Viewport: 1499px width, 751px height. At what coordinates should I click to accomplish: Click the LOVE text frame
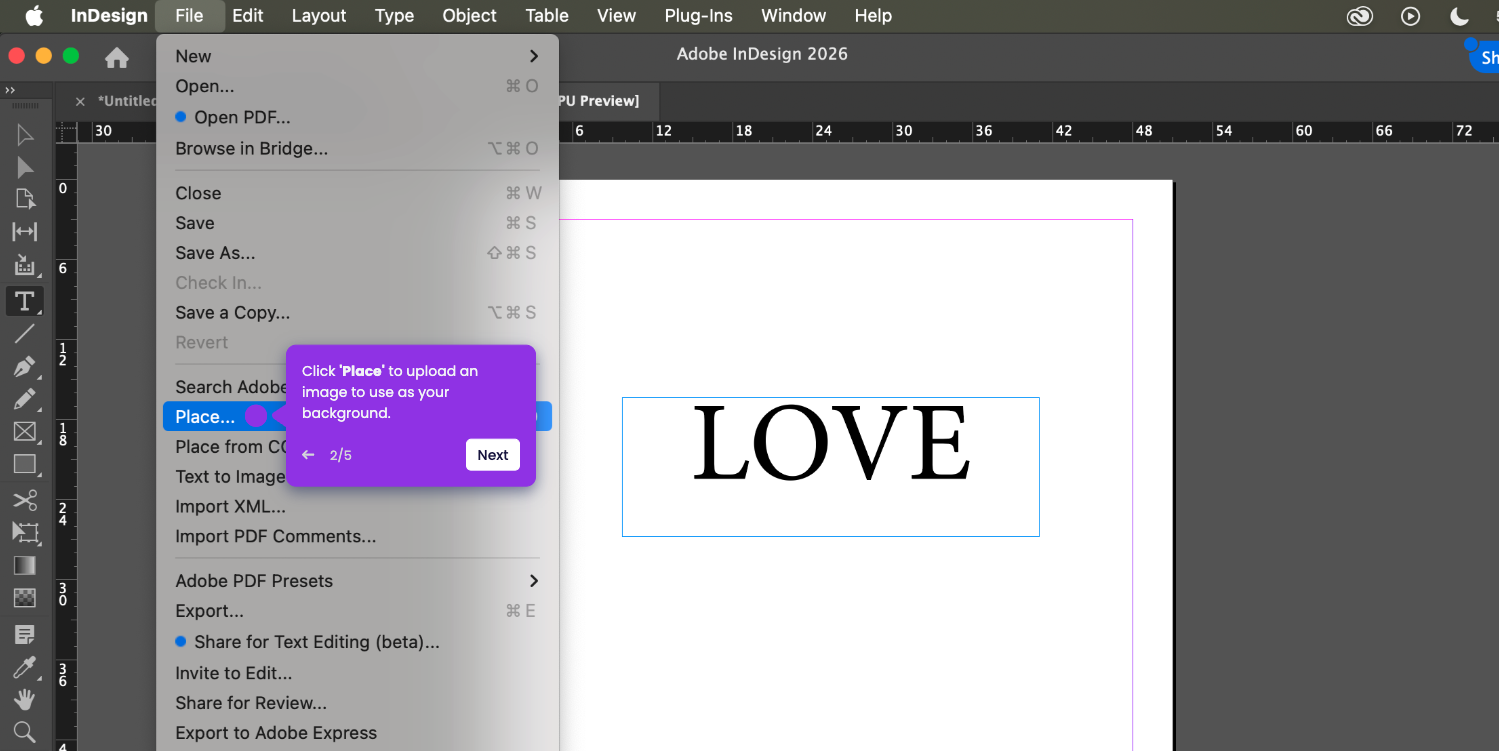coord(831,467)
